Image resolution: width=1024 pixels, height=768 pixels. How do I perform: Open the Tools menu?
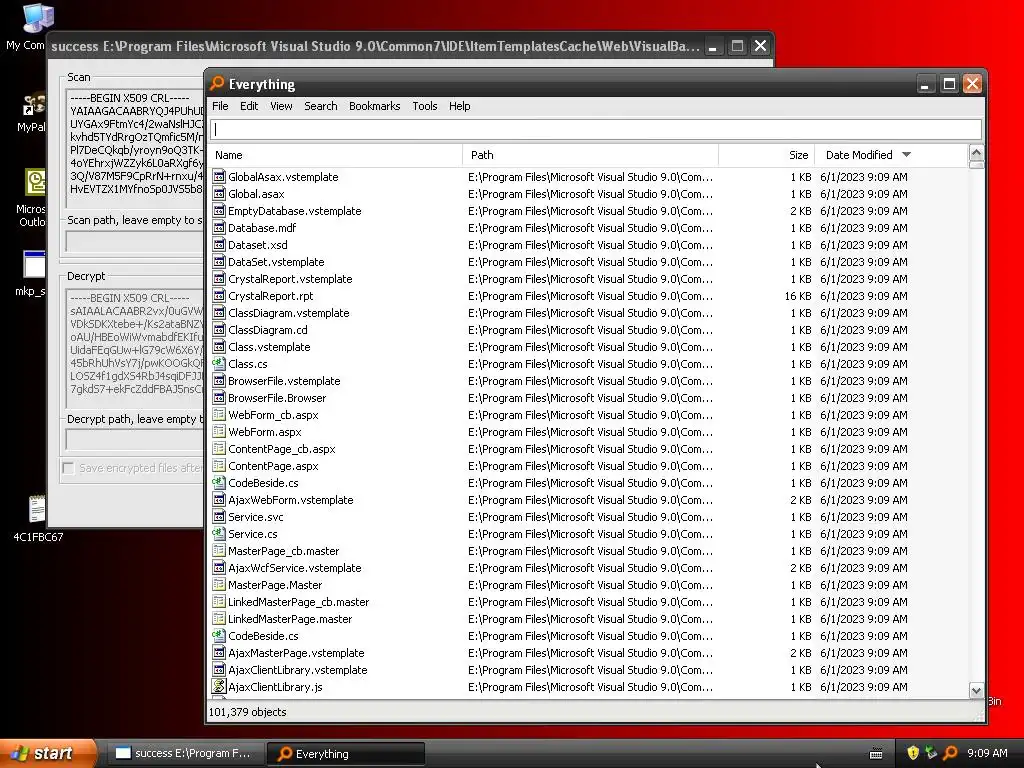pyautogui.click(x=424, y=106)
